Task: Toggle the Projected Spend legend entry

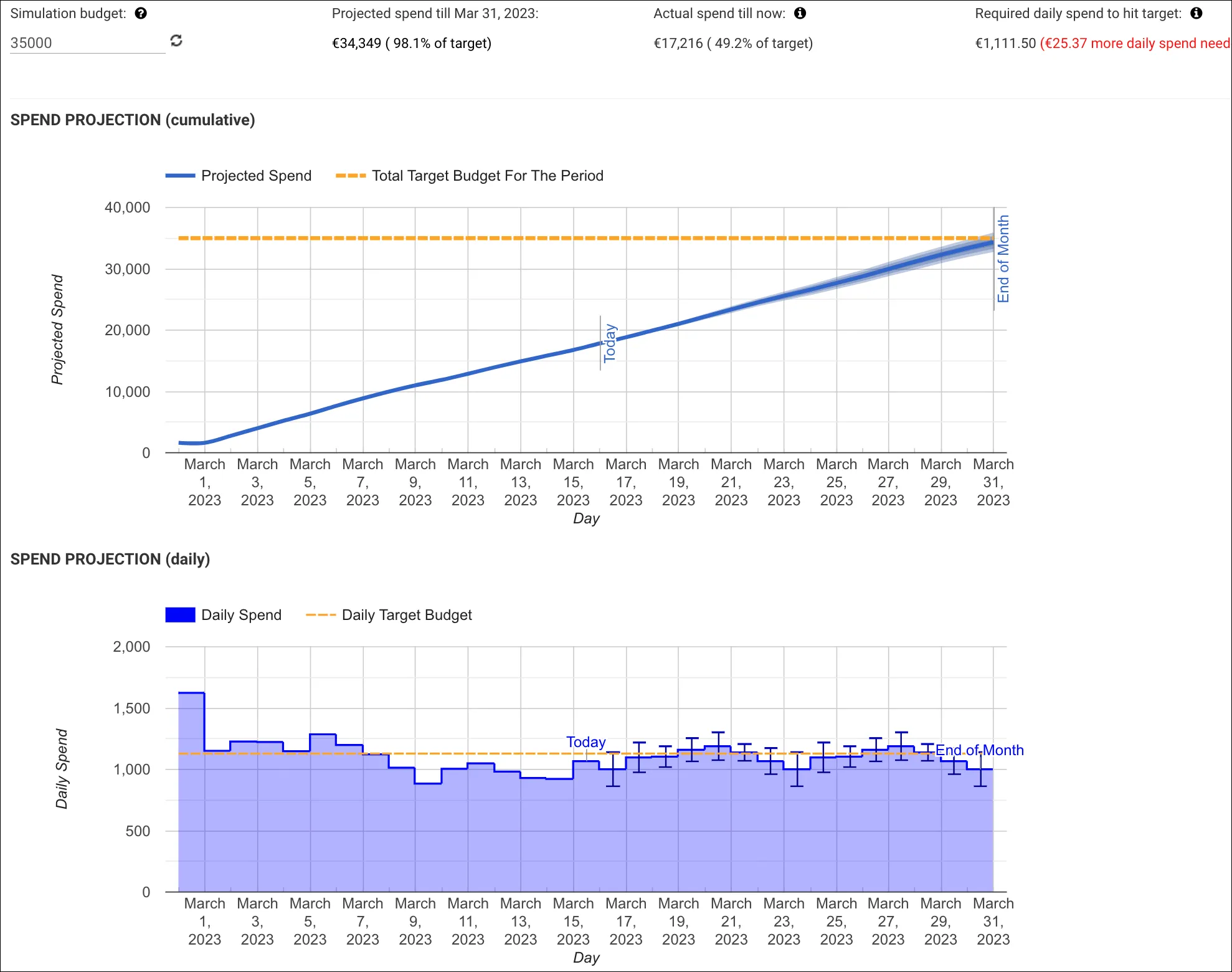Action: [x=255, y=176]
